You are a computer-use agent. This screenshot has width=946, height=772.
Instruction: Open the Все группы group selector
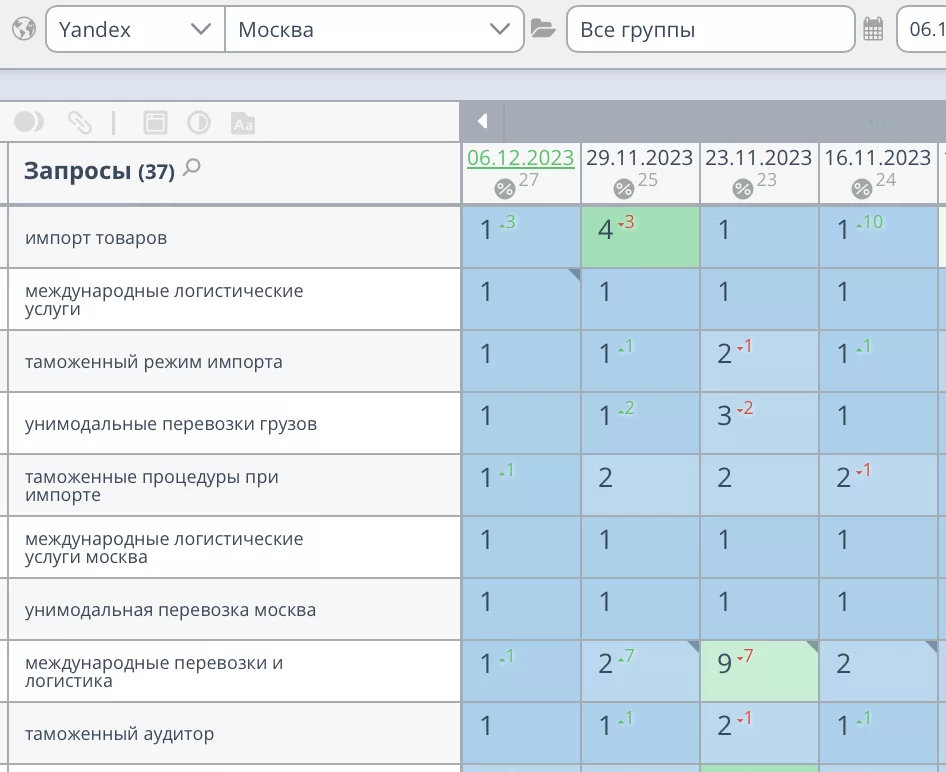click(710, 30)
